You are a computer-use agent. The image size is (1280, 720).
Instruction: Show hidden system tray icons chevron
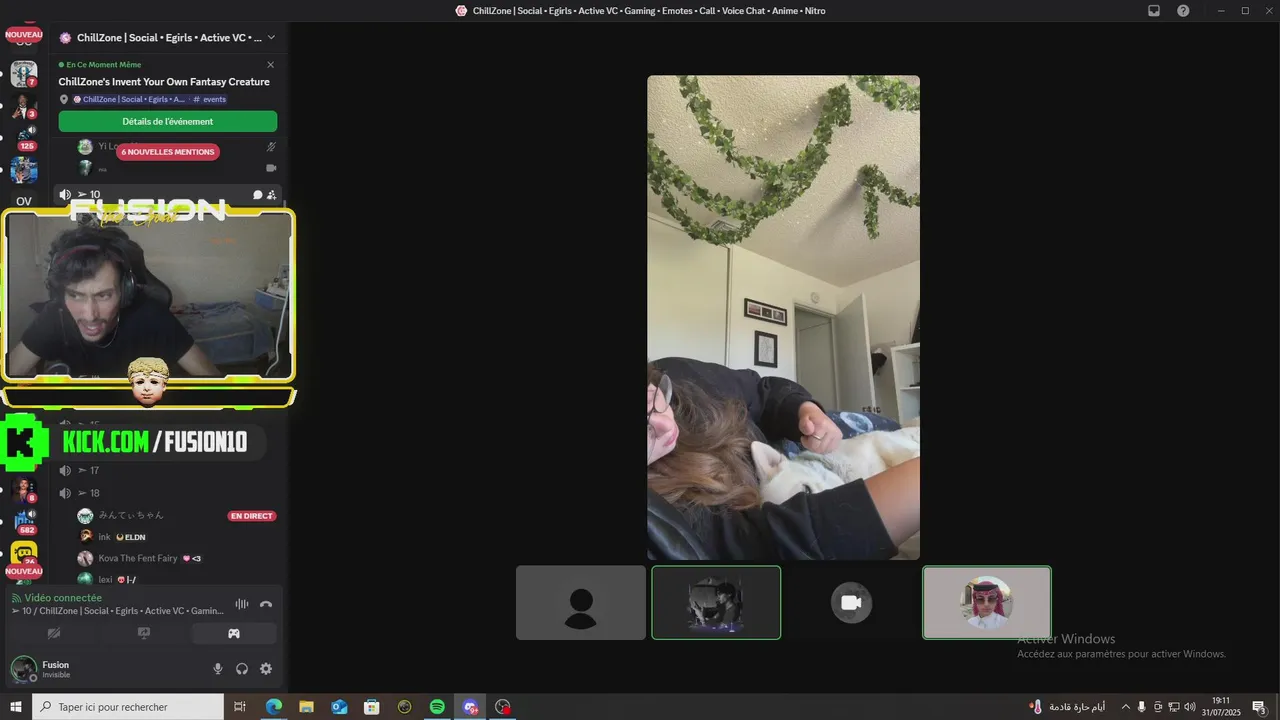tap(1125, 707)
